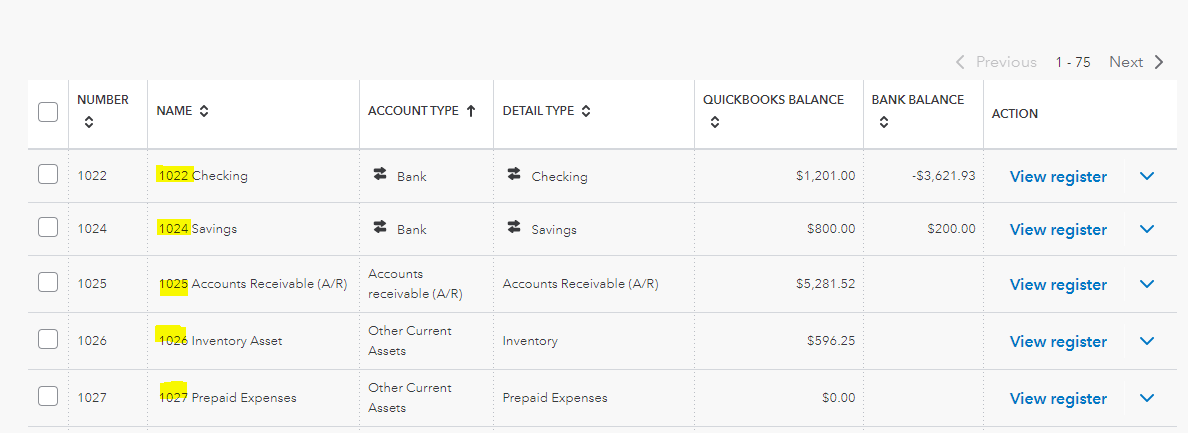Go to Next page of accounts

[1136, 62]
